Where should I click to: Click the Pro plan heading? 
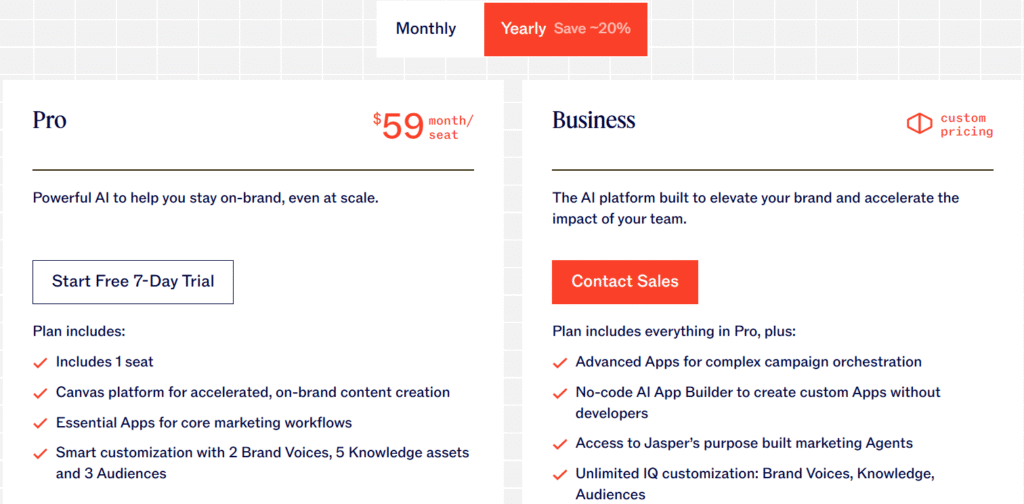[x=50, y=121]
